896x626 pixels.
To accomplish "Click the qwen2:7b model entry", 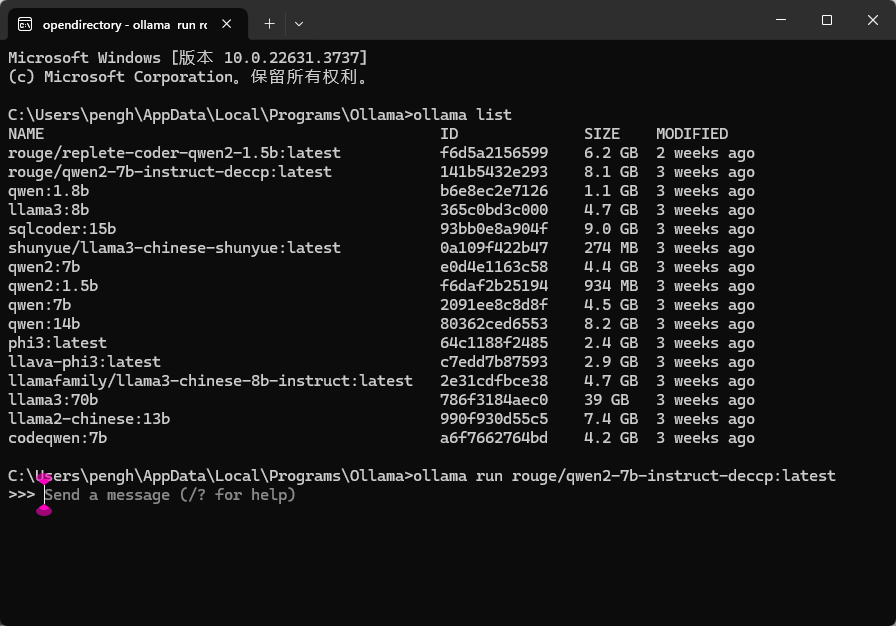I will 44,267.
